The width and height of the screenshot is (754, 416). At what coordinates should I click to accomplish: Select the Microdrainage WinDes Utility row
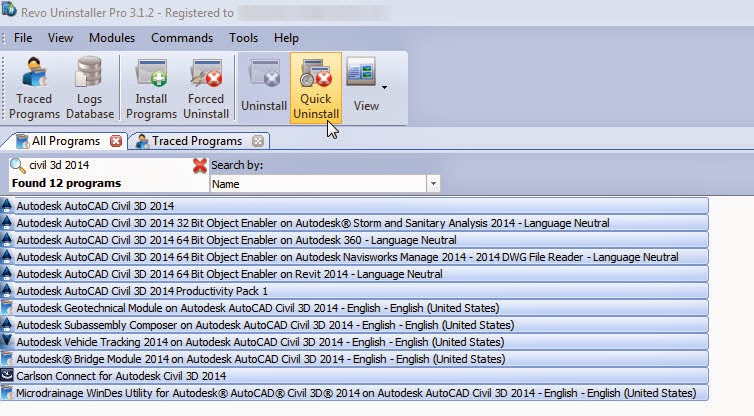tap(354, 393)
